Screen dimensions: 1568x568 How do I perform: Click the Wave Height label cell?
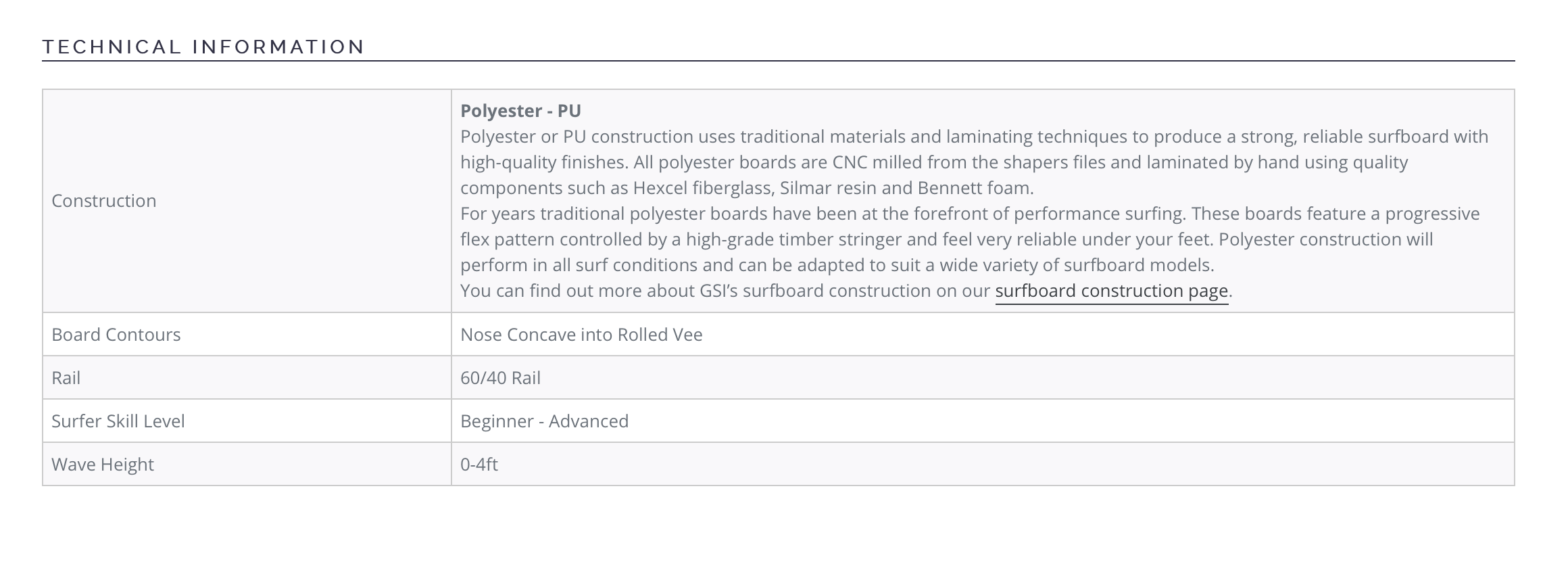point(247,464)
